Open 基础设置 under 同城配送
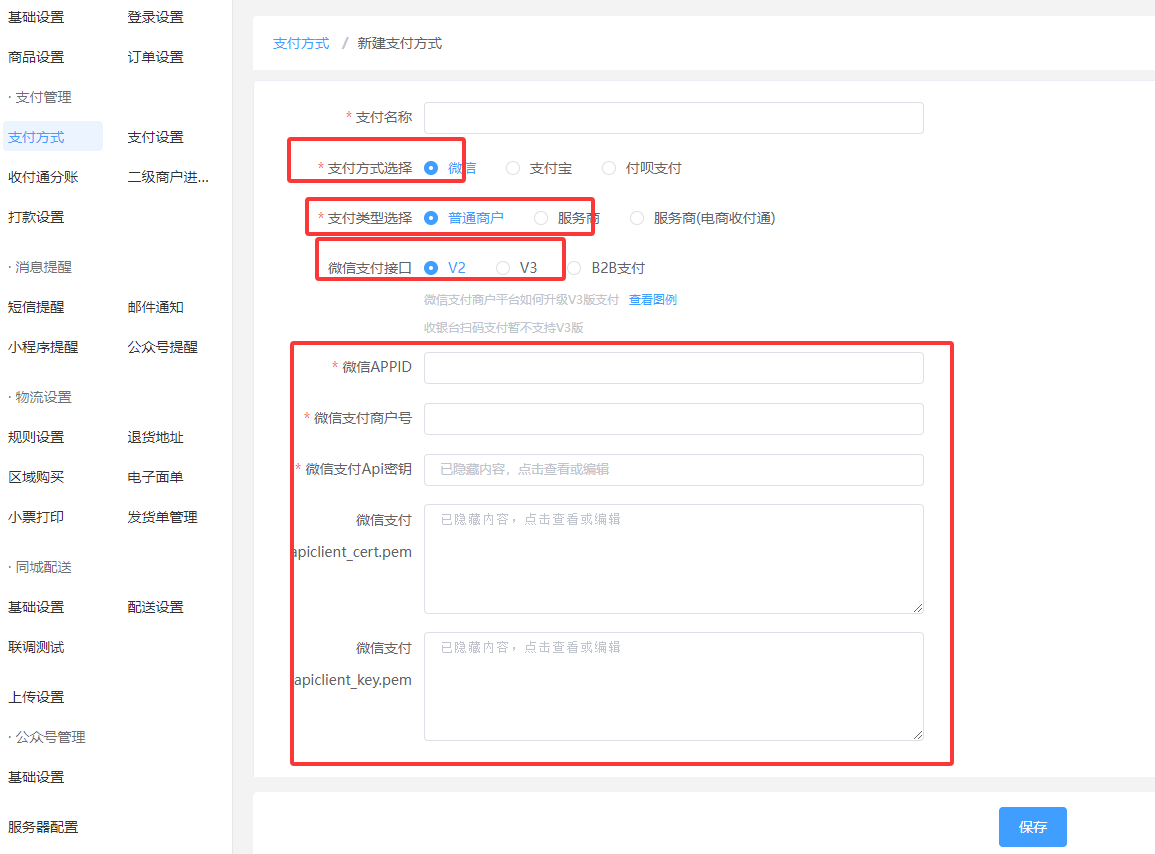 coord(36,606)
